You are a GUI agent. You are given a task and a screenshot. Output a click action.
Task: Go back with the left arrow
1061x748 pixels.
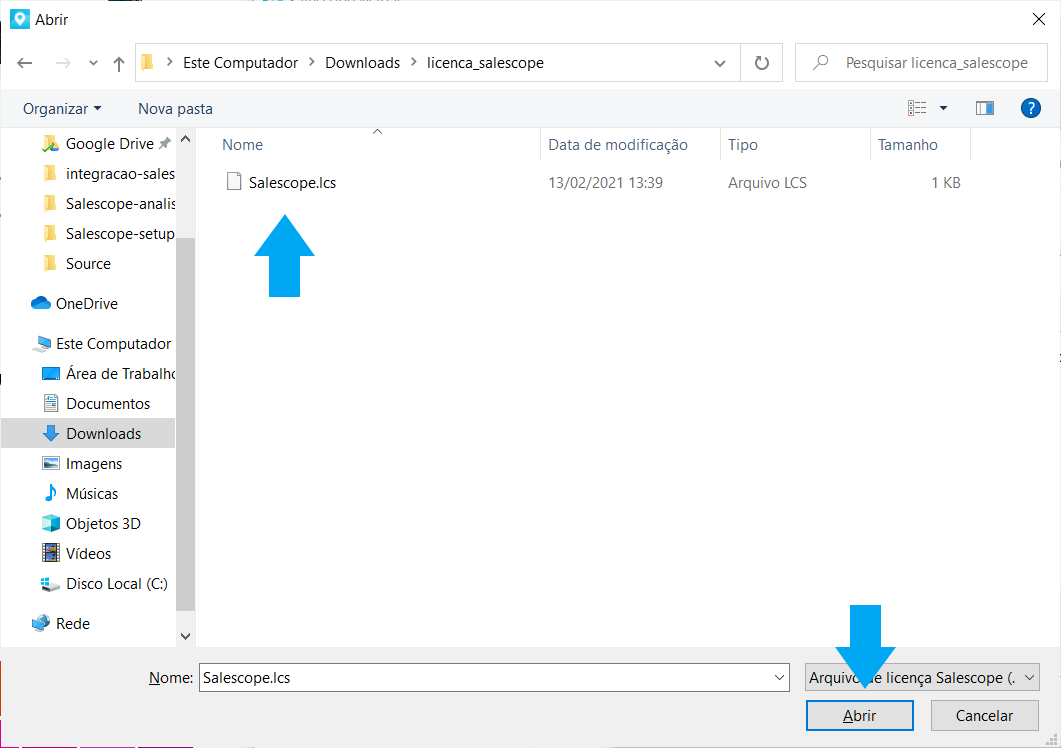click(x=25, y=63)
